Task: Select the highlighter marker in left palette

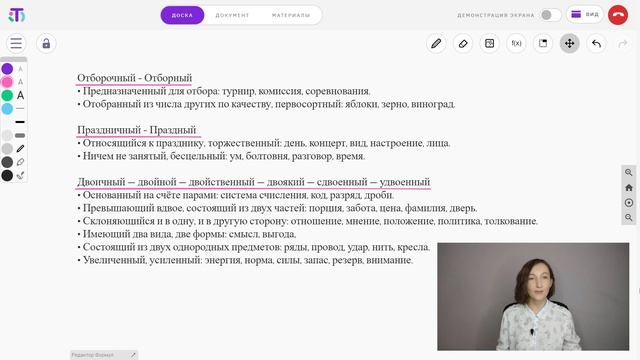Action: point(20,162)
